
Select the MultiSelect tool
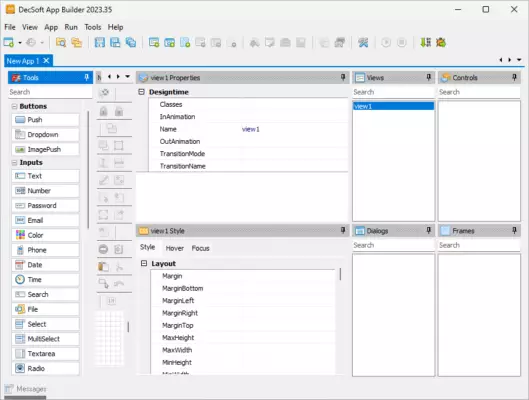(x=46, y=339)
